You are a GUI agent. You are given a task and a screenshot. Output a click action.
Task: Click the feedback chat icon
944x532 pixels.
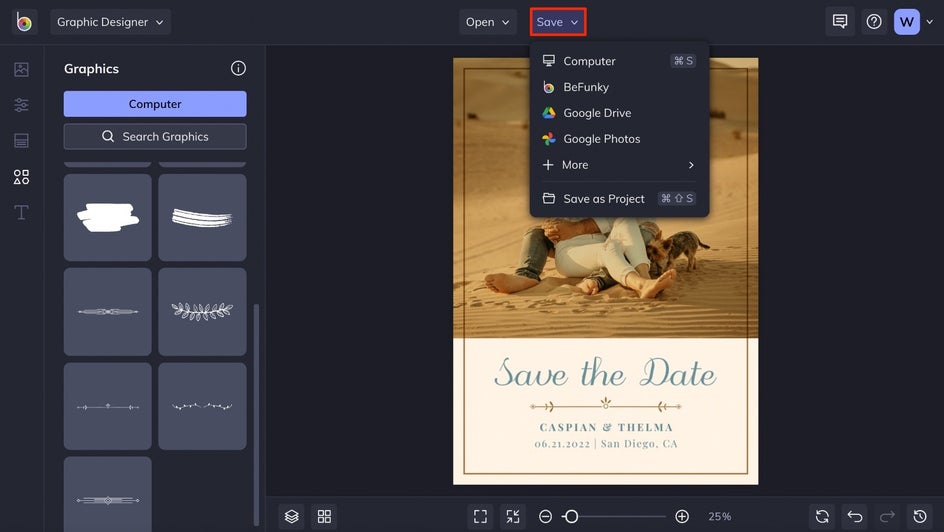tap(840, 22)
